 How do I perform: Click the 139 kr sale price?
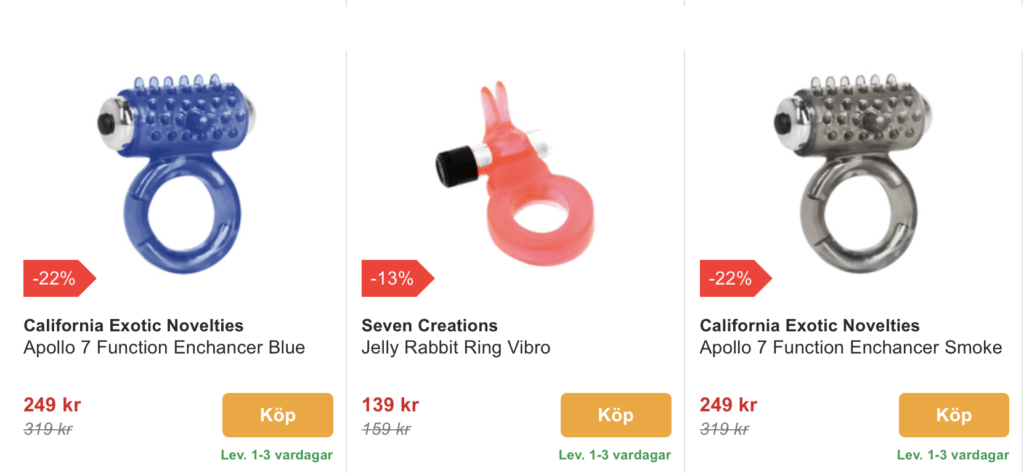[x=390, y=405]
